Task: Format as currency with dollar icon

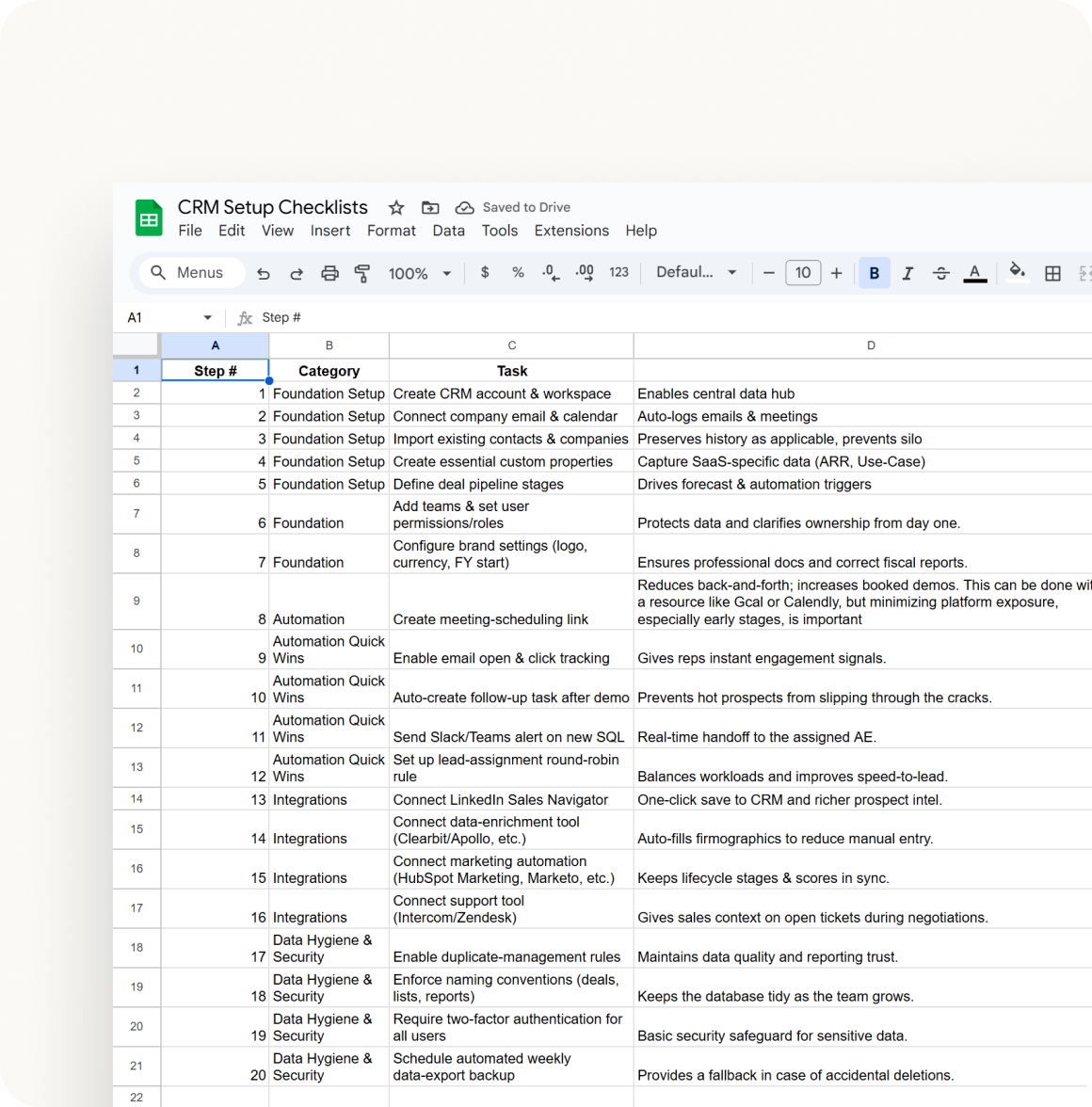Action: 484,273
